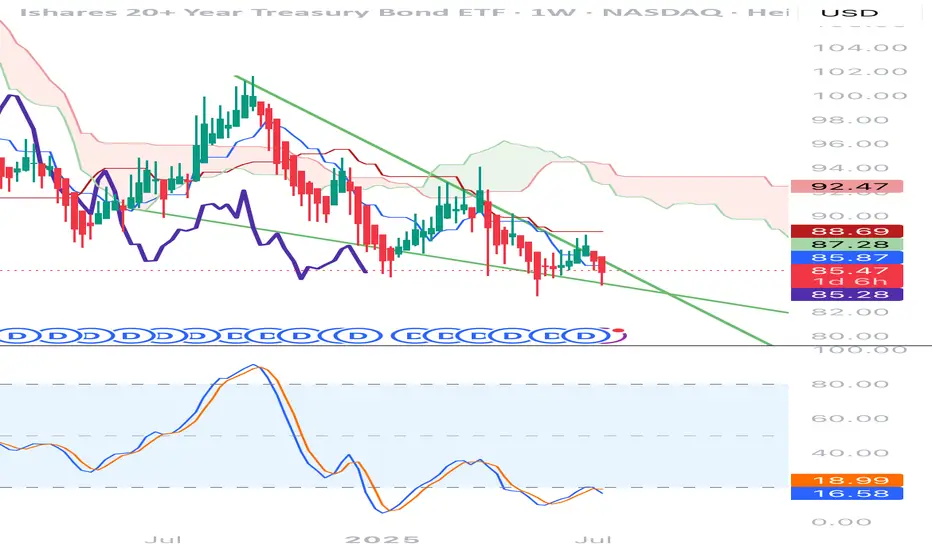Click the red 85.47 last price label
Screen dimensions: 932x550
pyautogui.click(x=847, y=271)
